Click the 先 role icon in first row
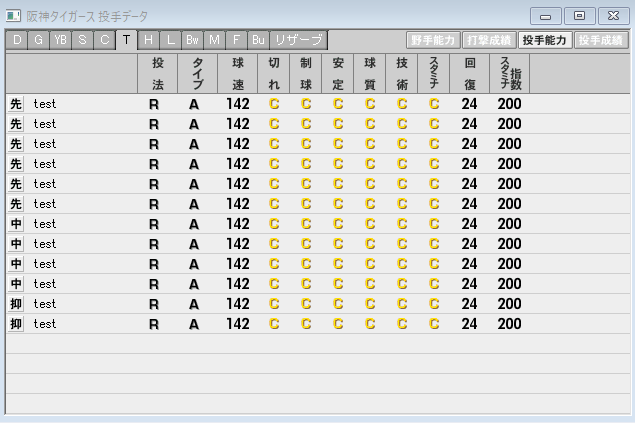Viewport: 635px width, 423px height. pyautogui.click(x=16, y=104)
